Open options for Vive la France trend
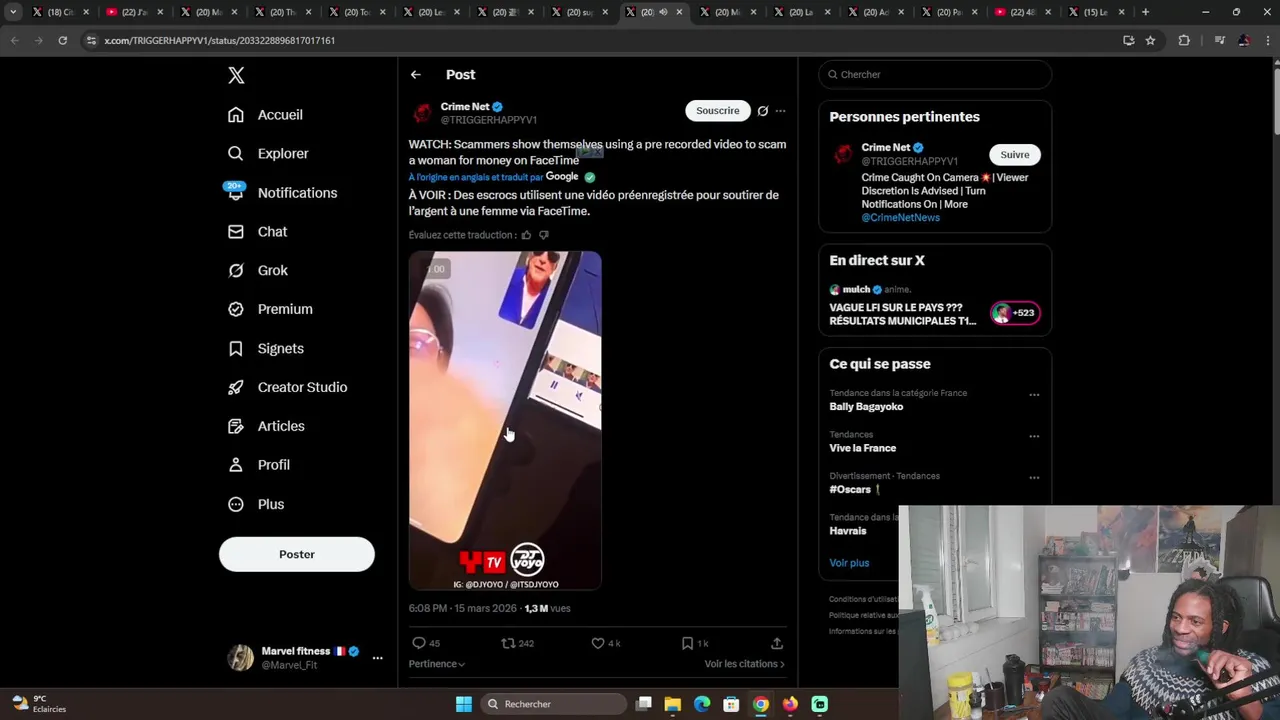 pyautogui.click(x=1034, y=436)
